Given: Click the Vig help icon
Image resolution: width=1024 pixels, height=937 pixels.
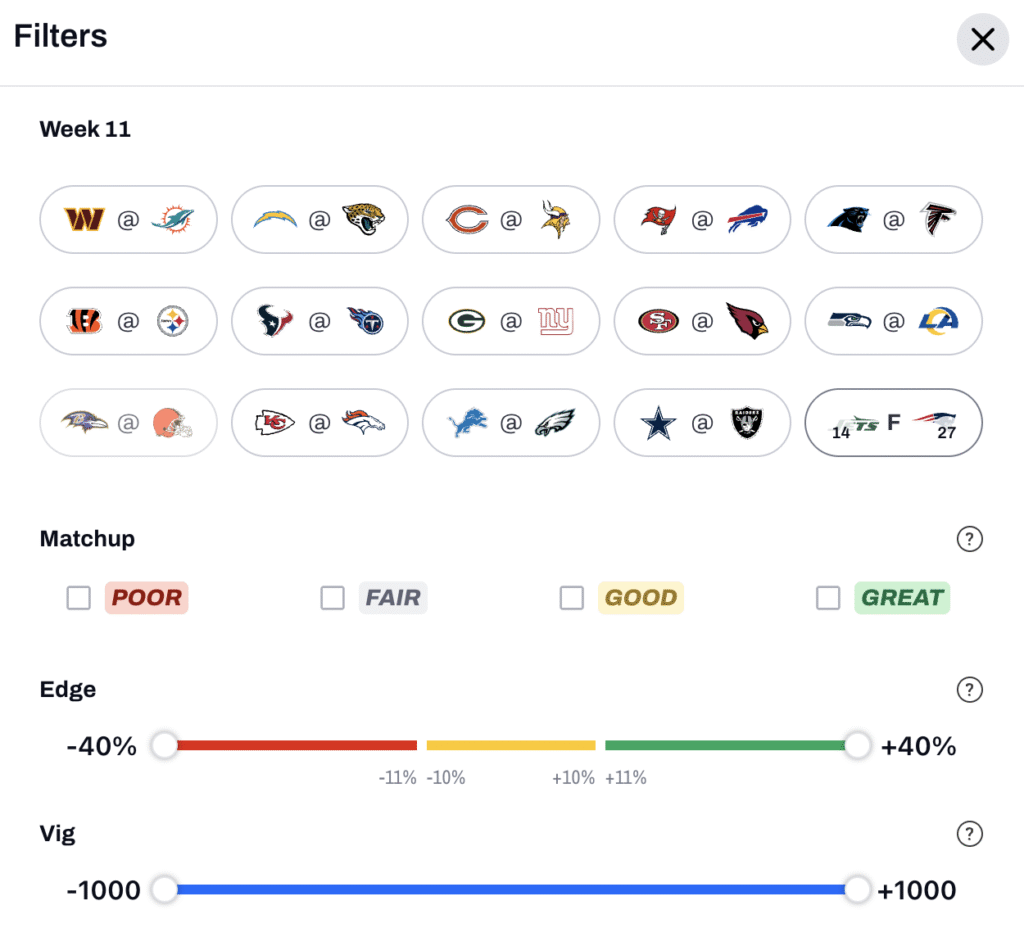Looking at the screenshot, I should pyautogui.click(x=969, y=834).
